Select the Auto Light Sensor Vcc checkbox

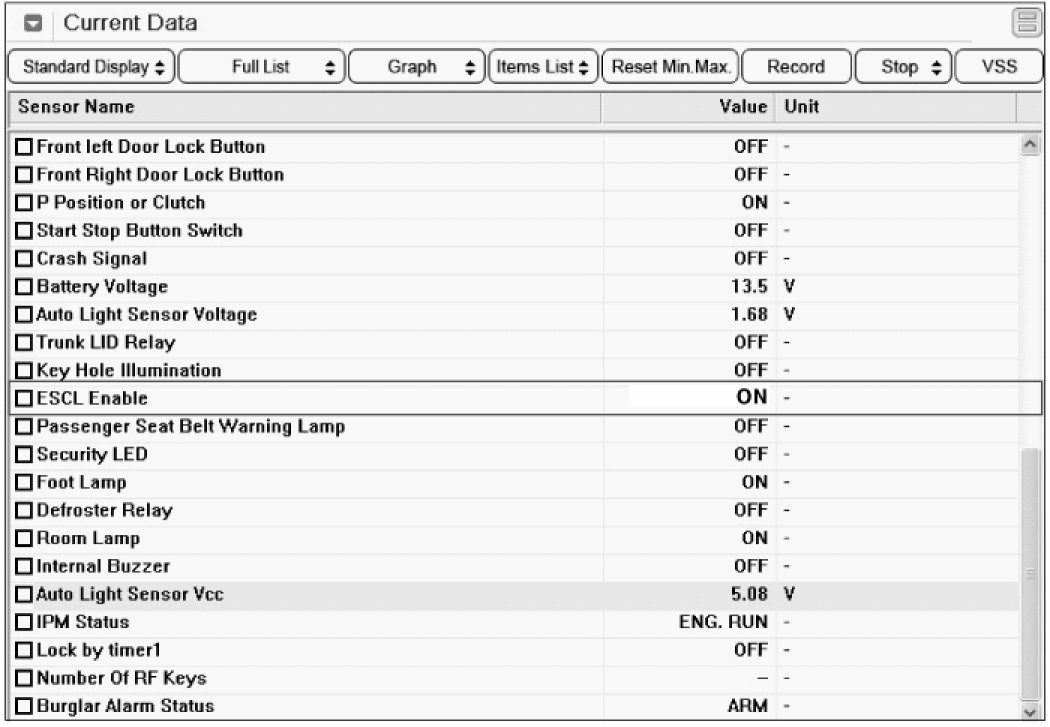pos(25,595)
